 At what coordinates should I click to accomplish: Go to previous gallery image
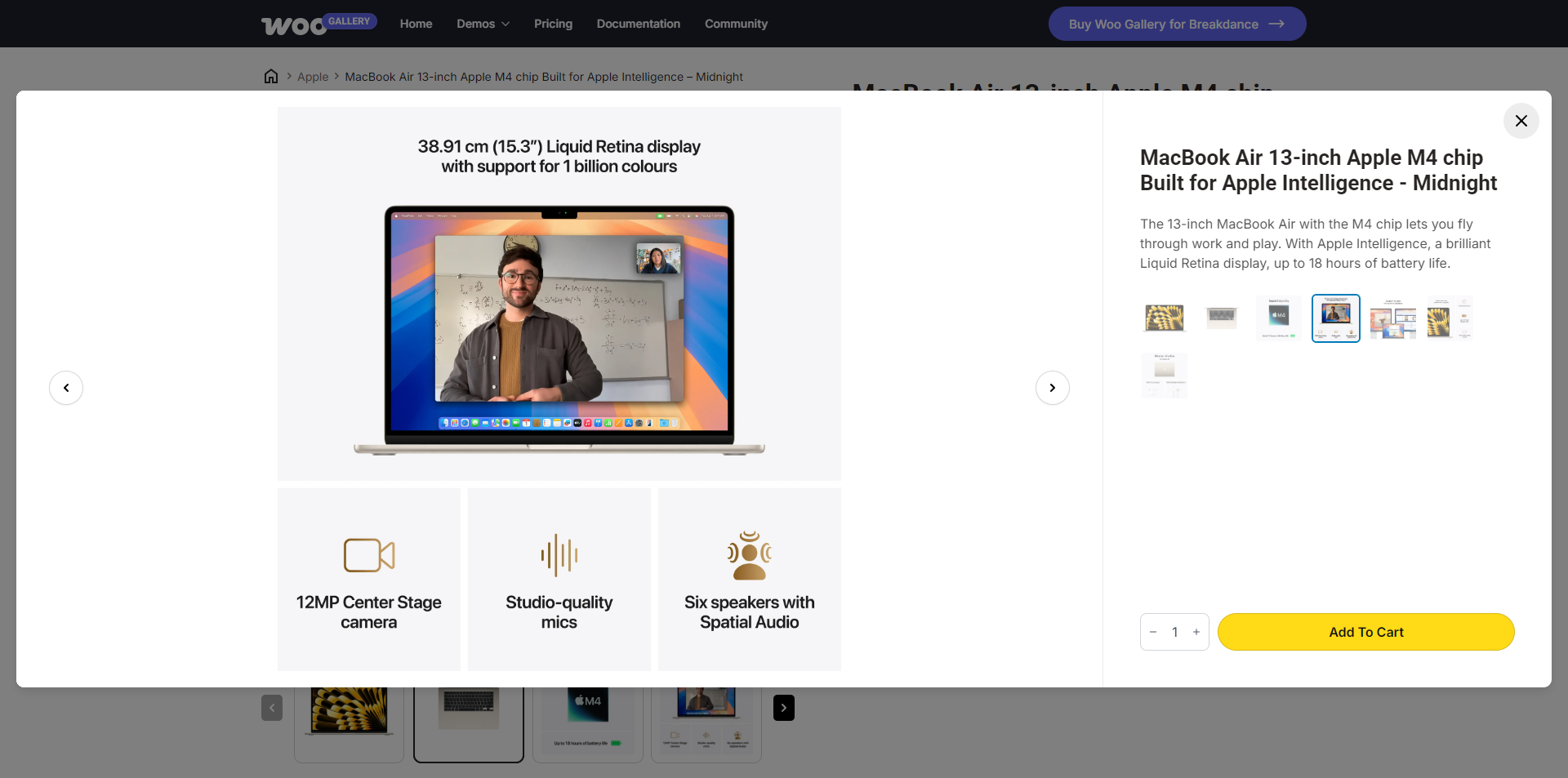pos(66,388)
